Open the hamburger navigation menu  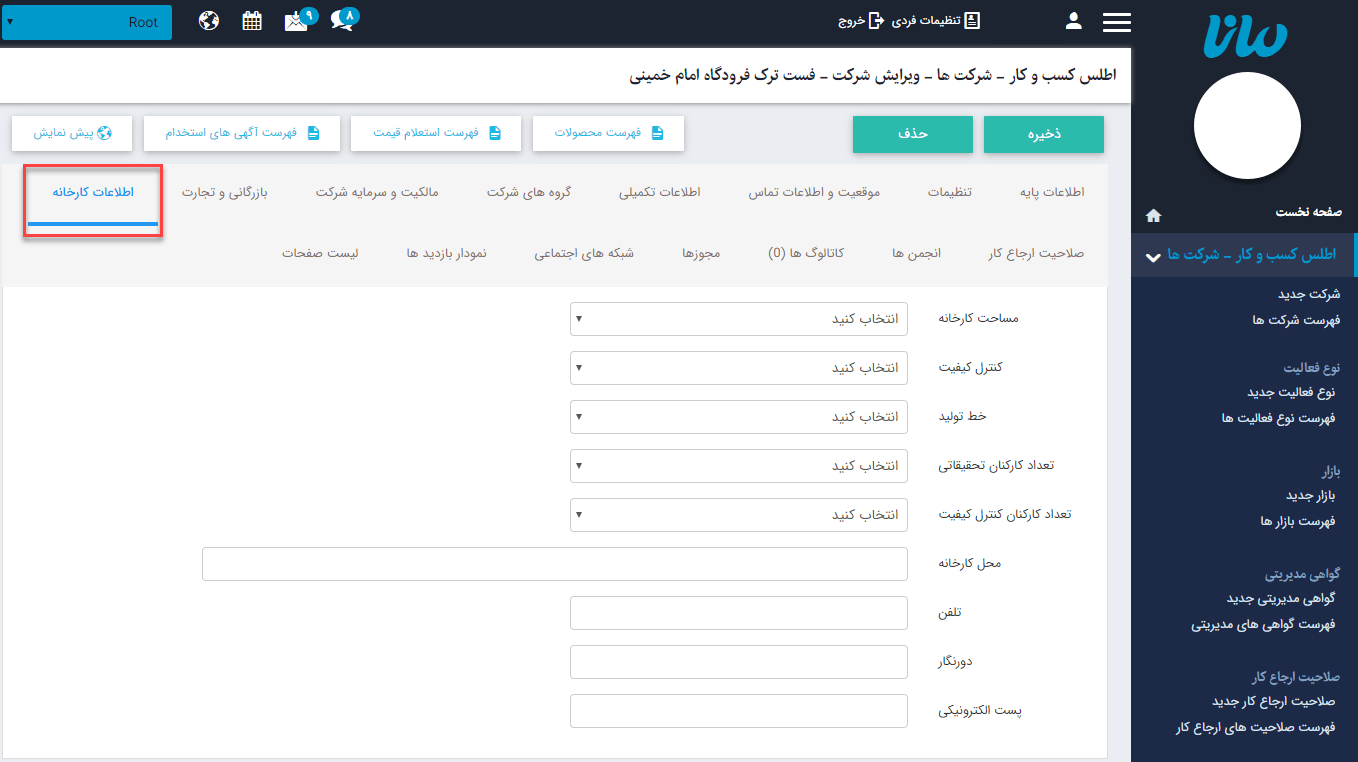click(x=1117, y=22)
